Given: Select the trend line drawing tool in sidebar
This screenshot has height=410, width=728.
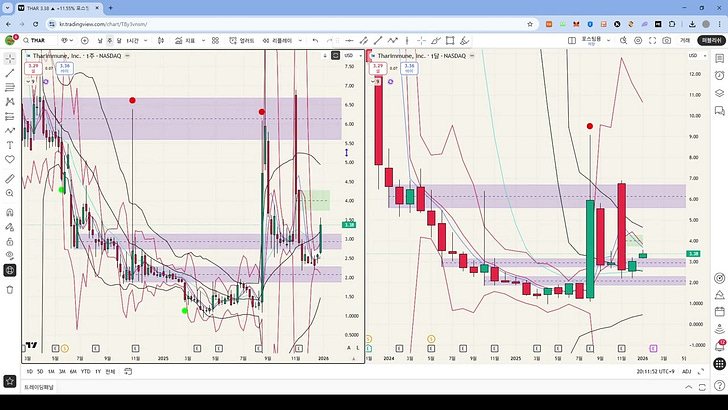Looking at the screenshot, I should pos(10,73).
